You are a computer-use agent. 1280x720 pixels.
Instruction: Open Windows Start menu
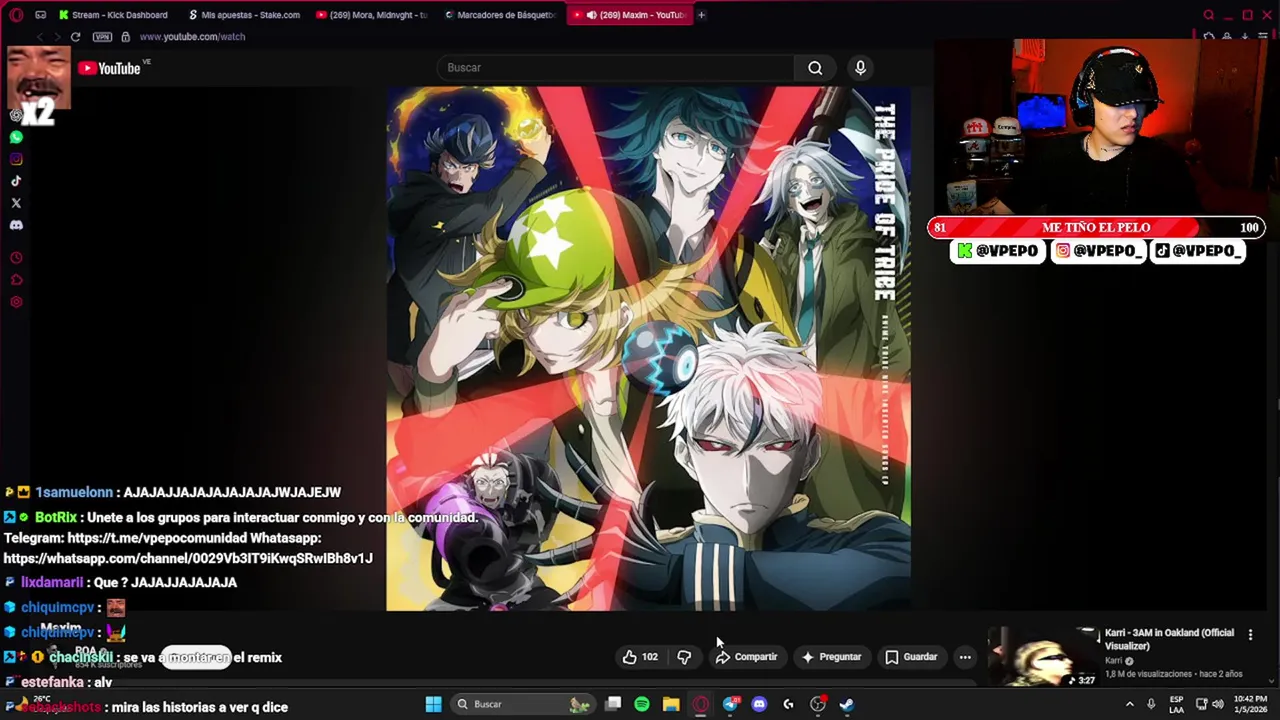click(x=433, y=704)
